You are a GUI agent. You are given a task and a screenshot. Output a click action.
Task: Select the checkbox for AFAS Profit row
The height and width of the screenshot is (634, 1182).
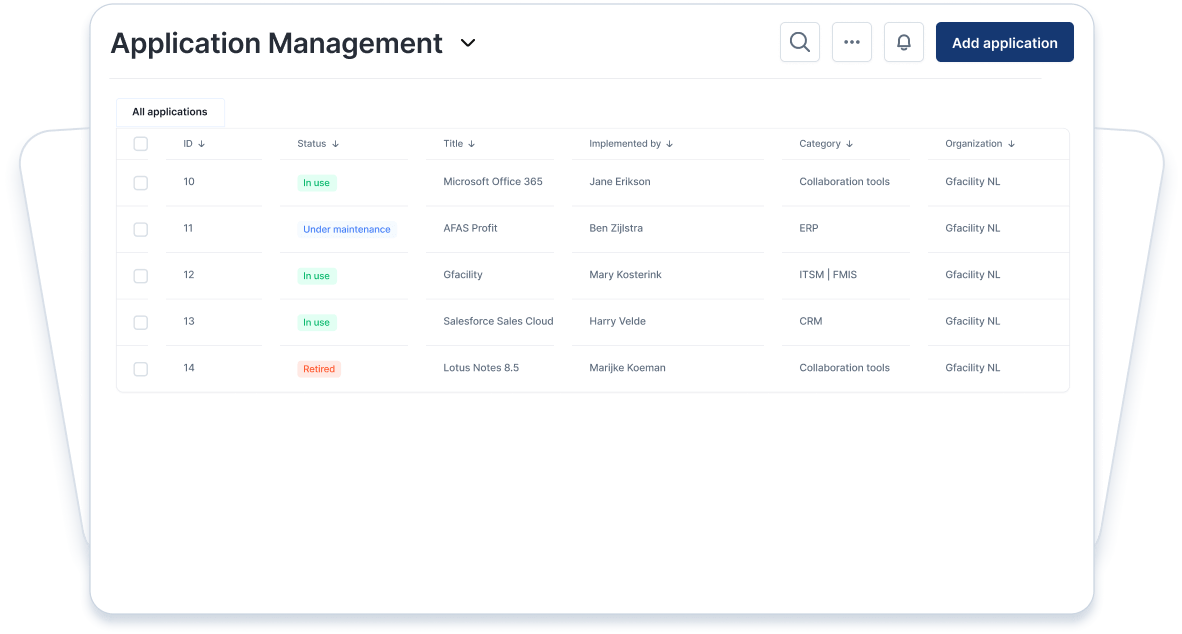pyautogui.click(x=140, y=229)
